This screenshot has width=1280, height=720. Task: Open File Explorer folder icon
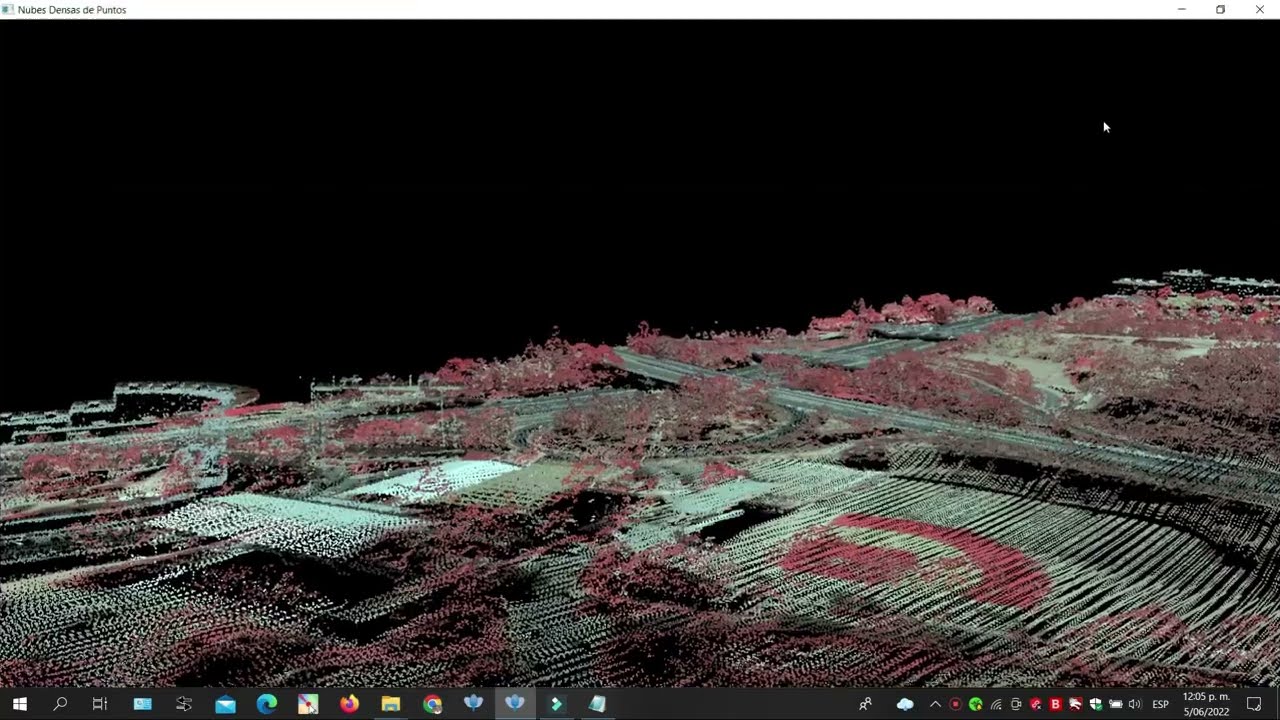(x=391, y=704)
